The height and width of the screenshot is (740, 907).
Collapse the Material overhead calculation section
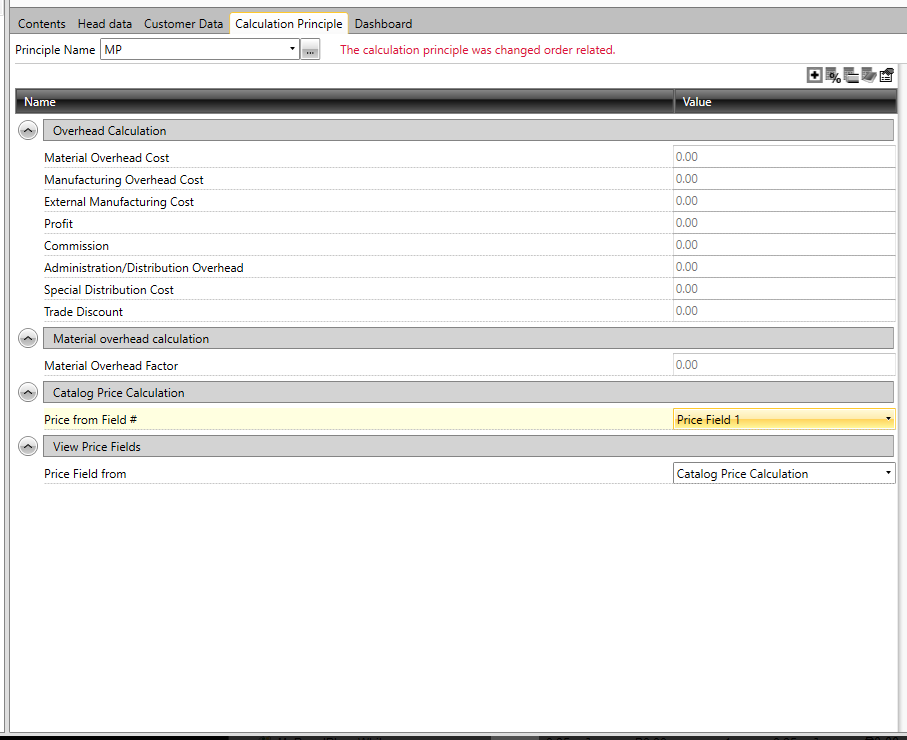tap(28, 339)
